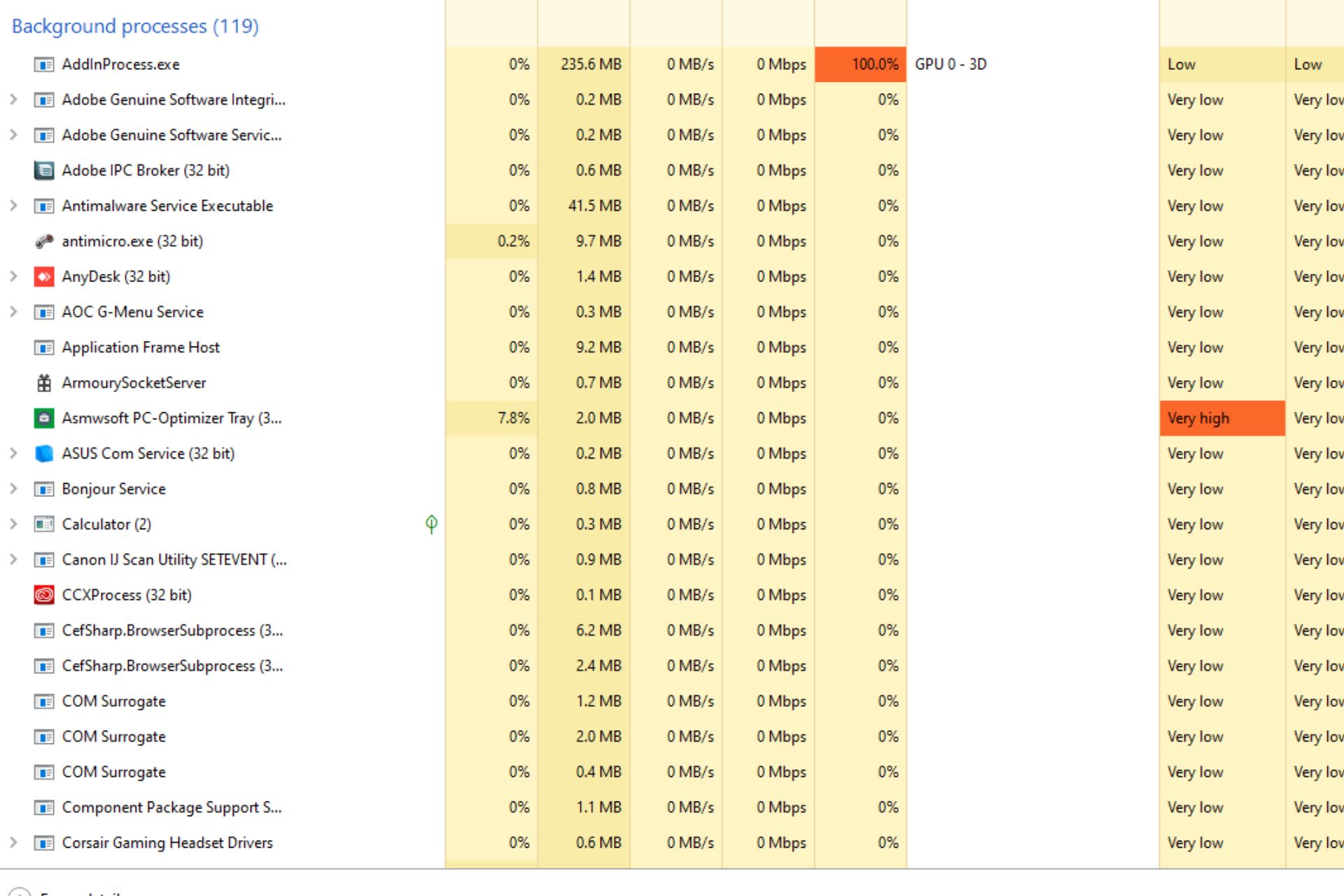
Task: Expand the AOC G-Menu Service entry
Action: pyautogui.click(x=13, y=312)
